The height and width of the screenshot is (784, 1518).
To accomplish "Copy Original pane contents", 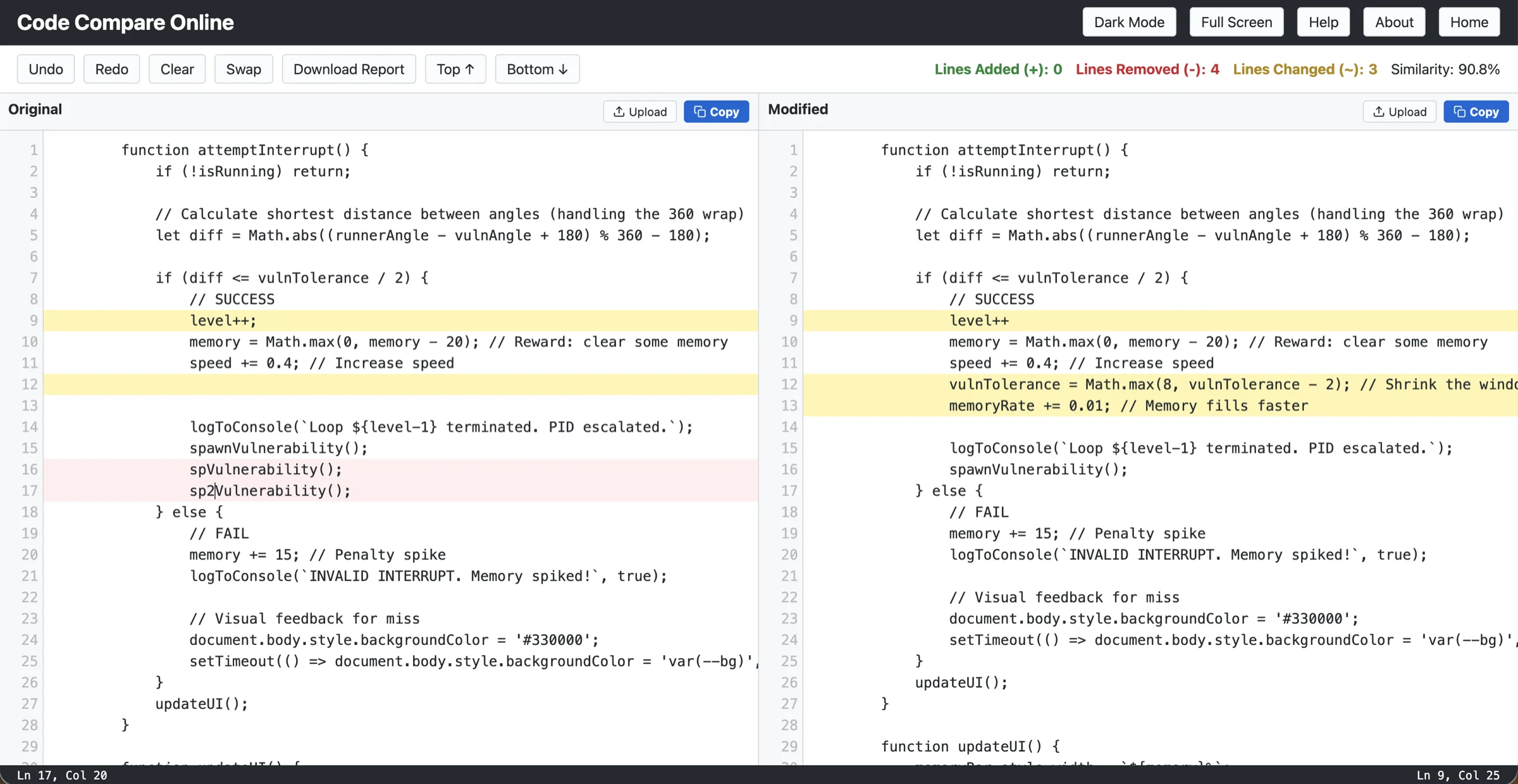I will (716, 111).
